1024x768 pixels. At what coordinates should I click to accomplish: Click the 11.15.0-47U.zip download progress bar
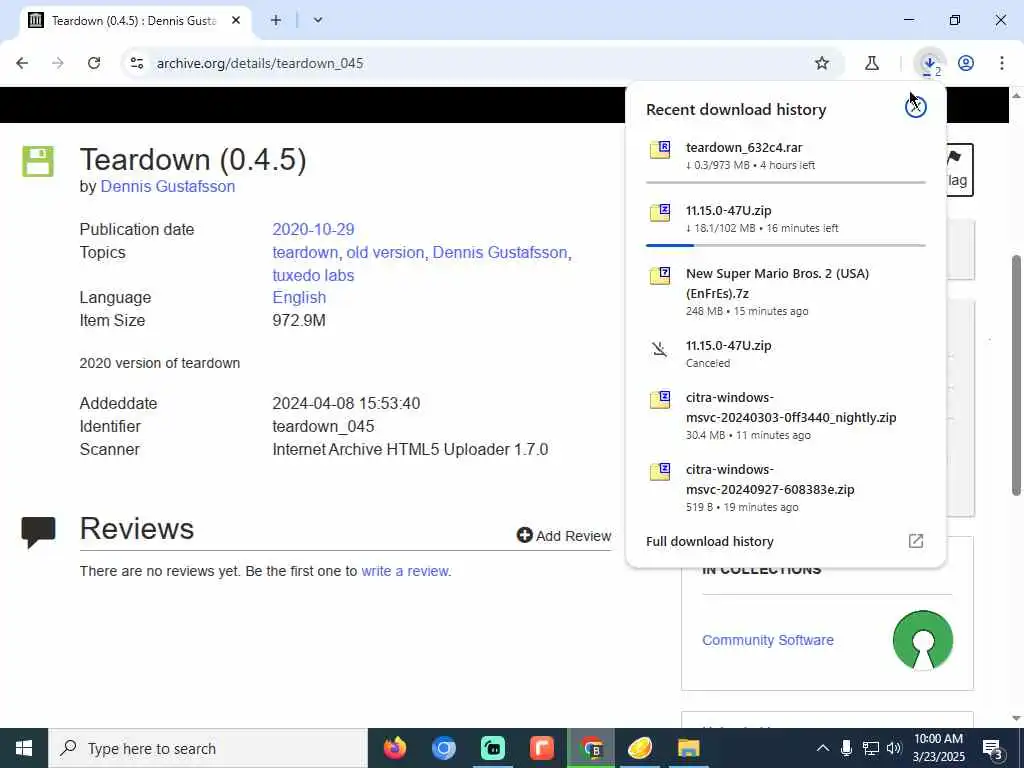coord(786,245)
